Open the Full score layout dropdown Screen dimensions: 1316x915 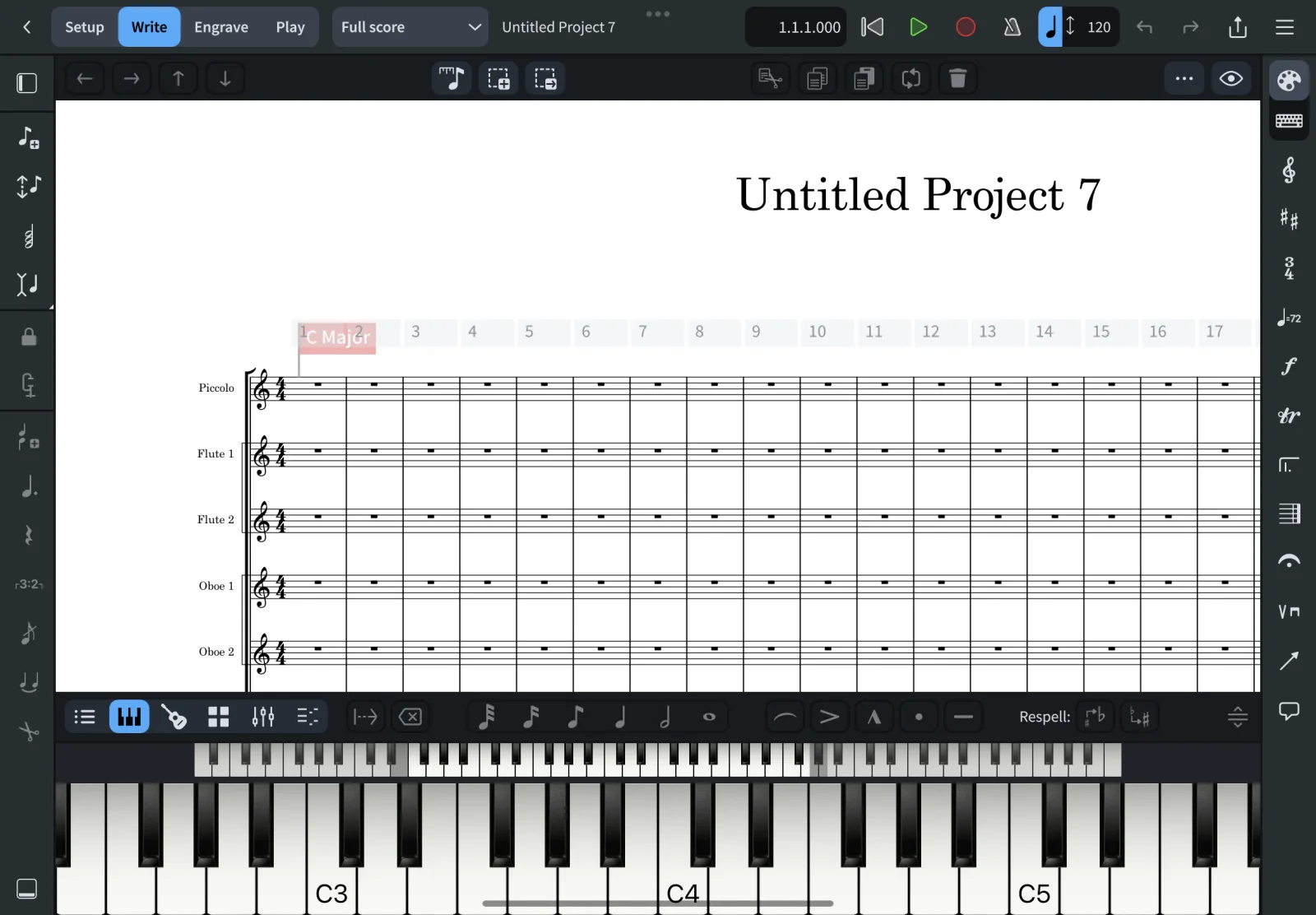[410, 27]
